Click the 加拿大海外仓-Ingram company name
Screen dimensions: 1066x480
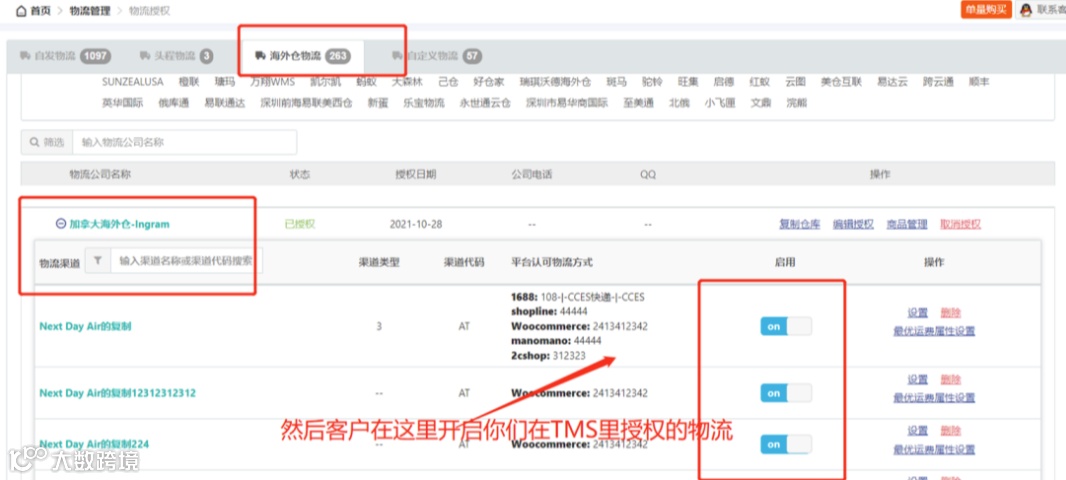[x=120, y=224]
